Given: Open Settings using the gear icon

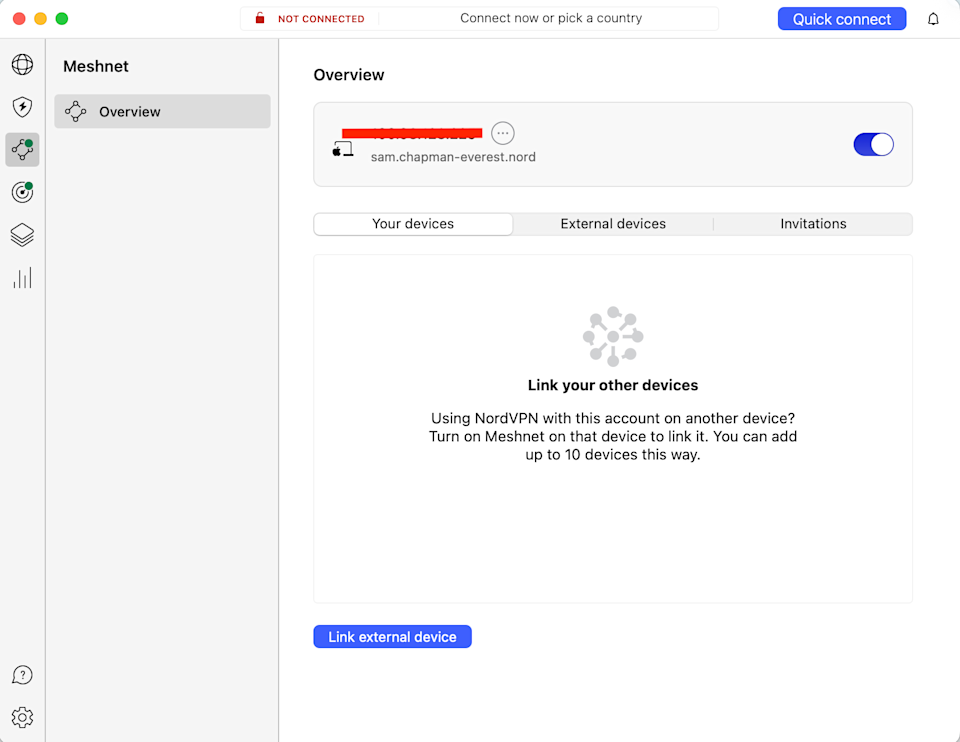Looking at the screenshot, I should pos(22,717).
